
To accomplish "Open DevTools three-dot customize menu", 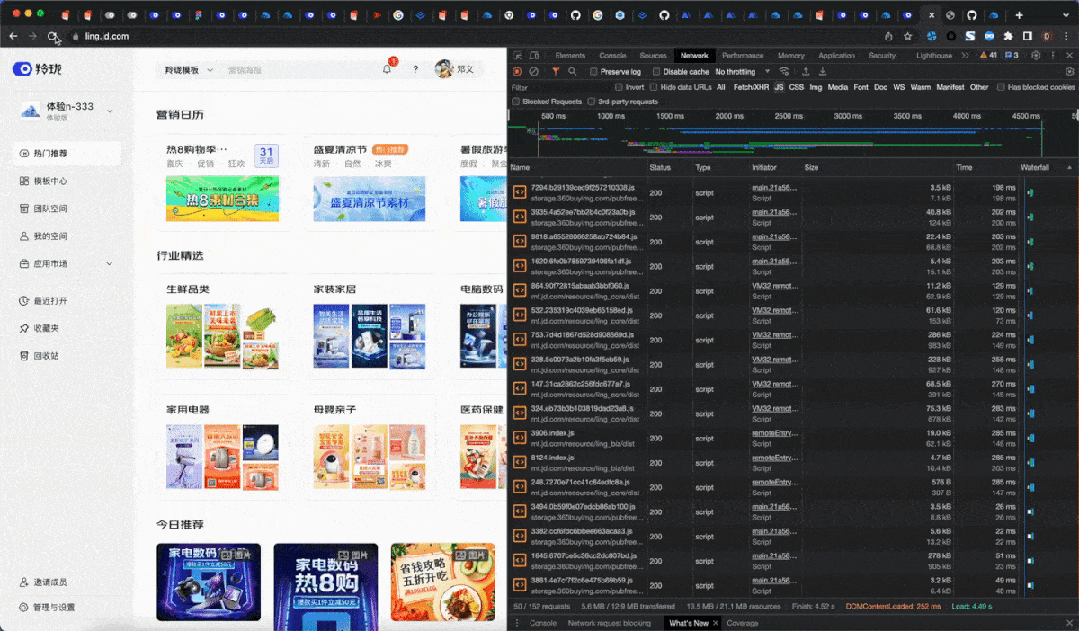I will (x=1053, y=56).
